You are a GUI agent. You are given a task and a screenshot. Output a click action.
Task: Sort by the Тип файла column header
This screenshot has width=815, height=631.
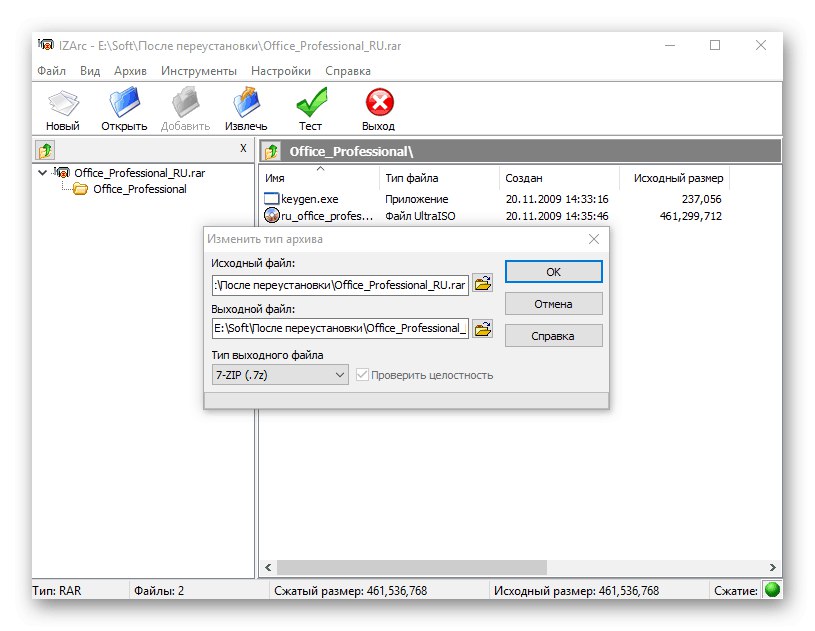[440, 178]
